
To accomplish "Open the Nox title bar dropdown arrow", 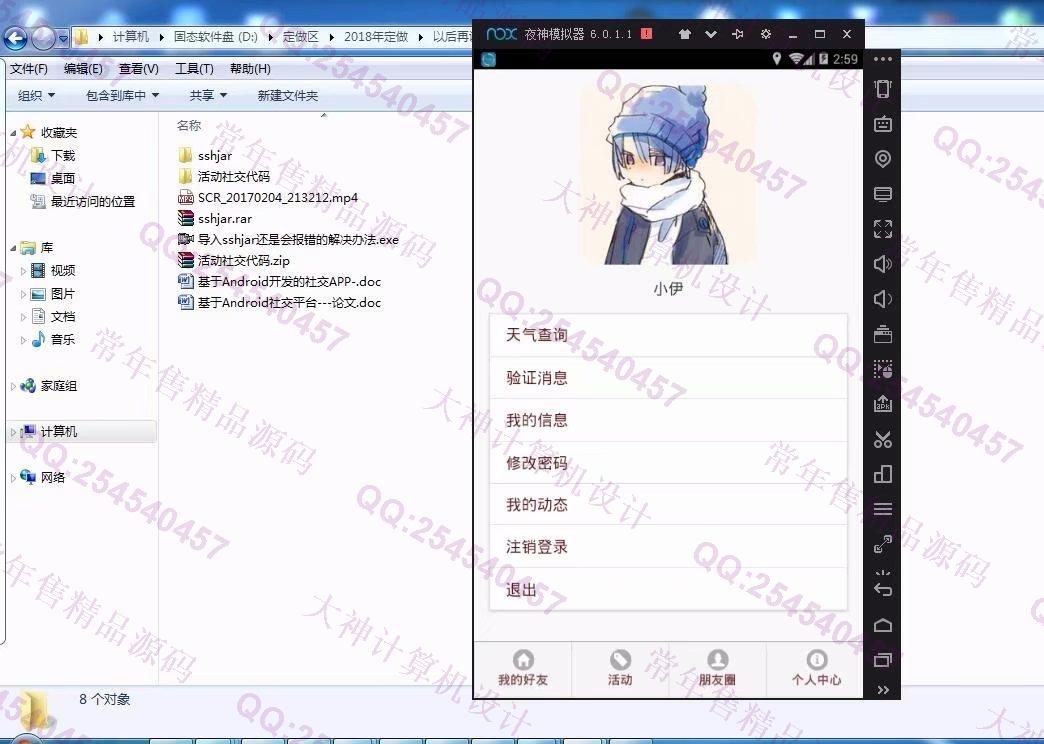I will 711,34.
